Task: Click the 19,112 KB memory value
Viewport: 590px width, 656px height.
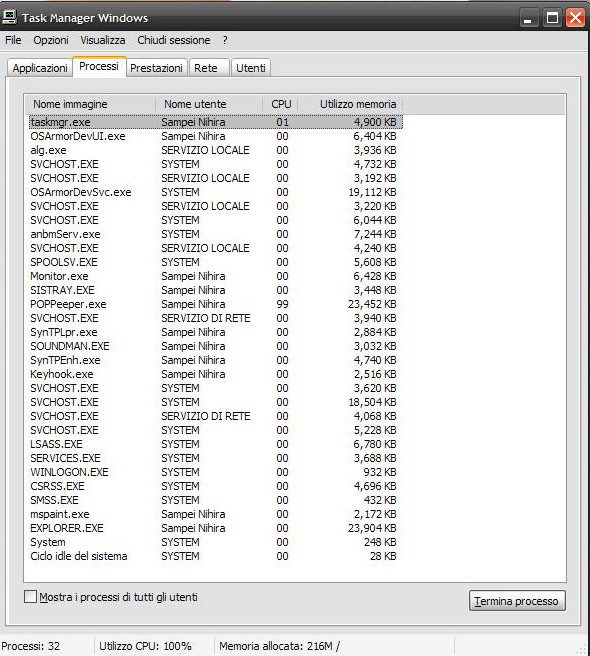Action: click(372, 192)
